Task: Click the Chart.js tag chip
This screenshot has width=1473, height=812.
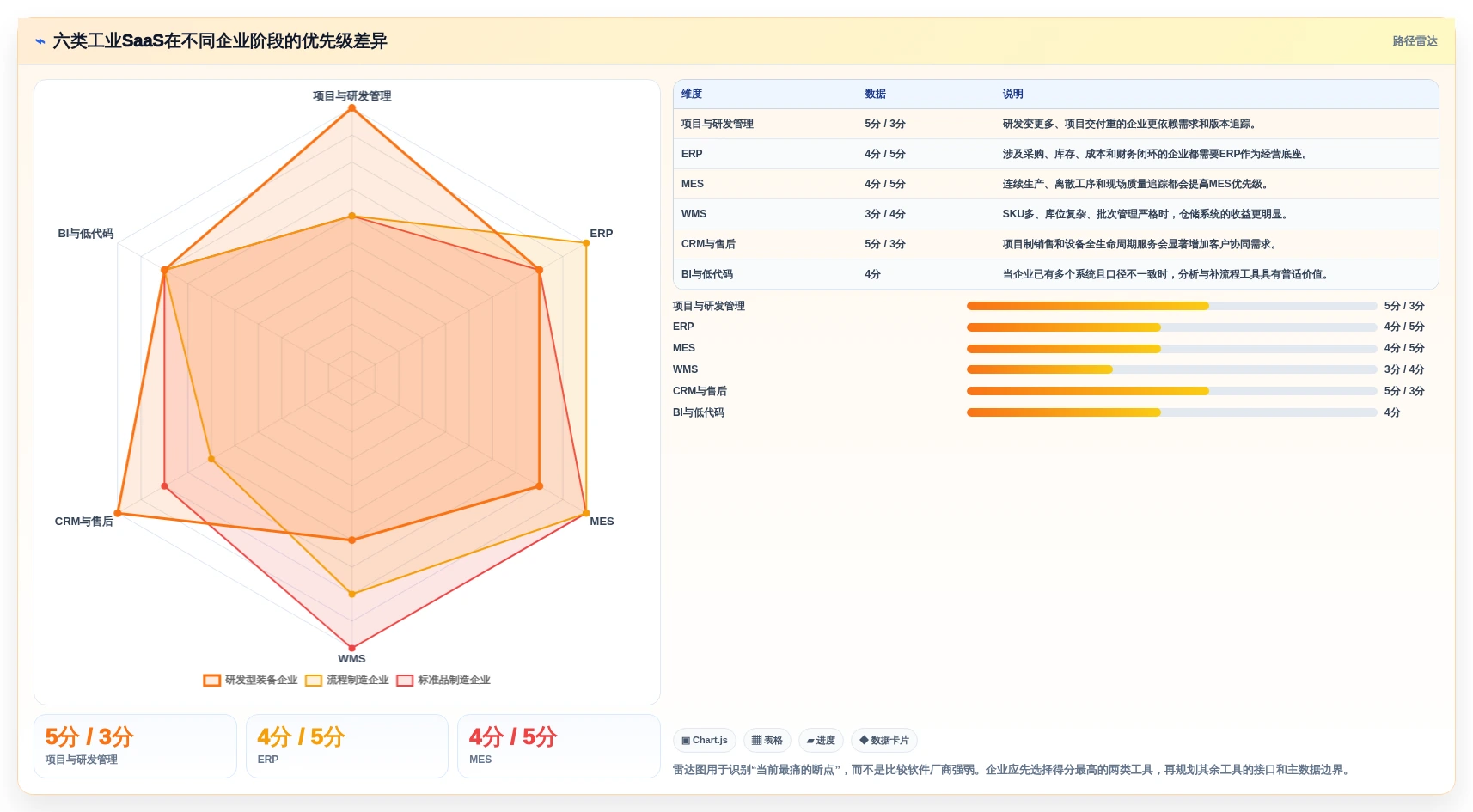Action: 705,740
